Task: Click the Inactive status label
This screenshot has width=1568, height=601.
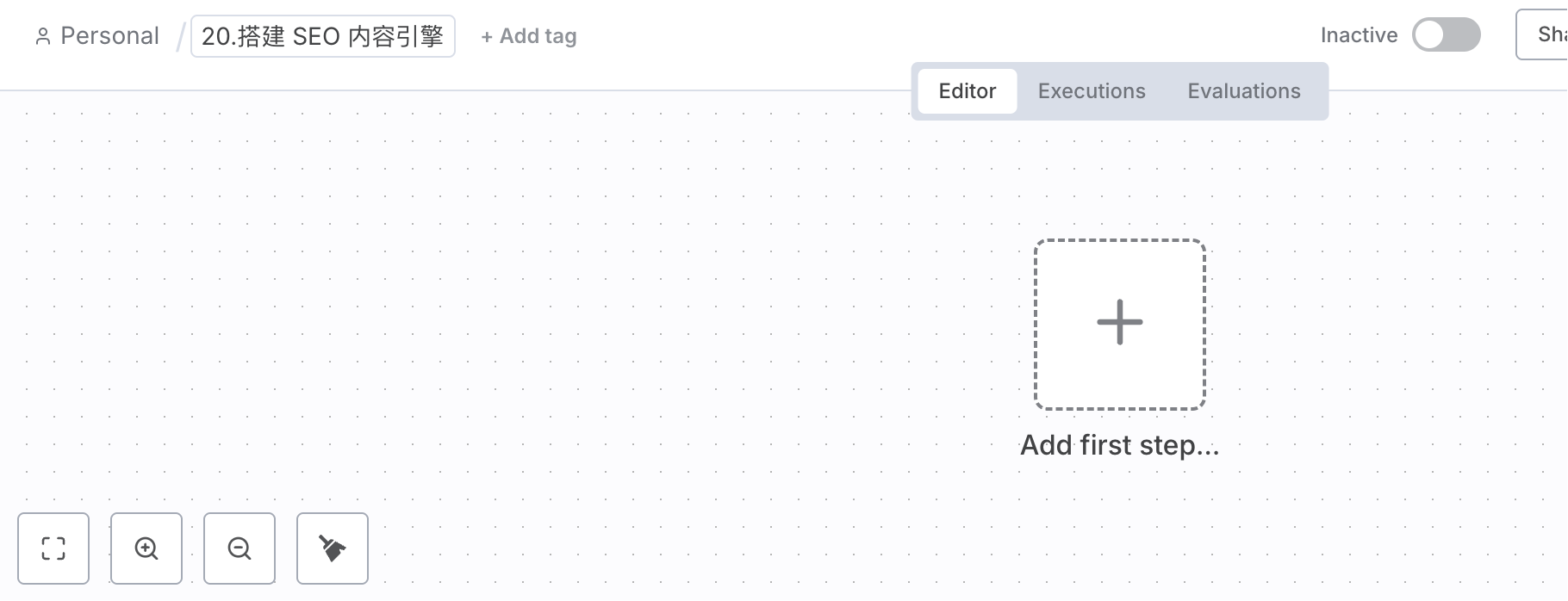Action: (x=1359, y=35)
